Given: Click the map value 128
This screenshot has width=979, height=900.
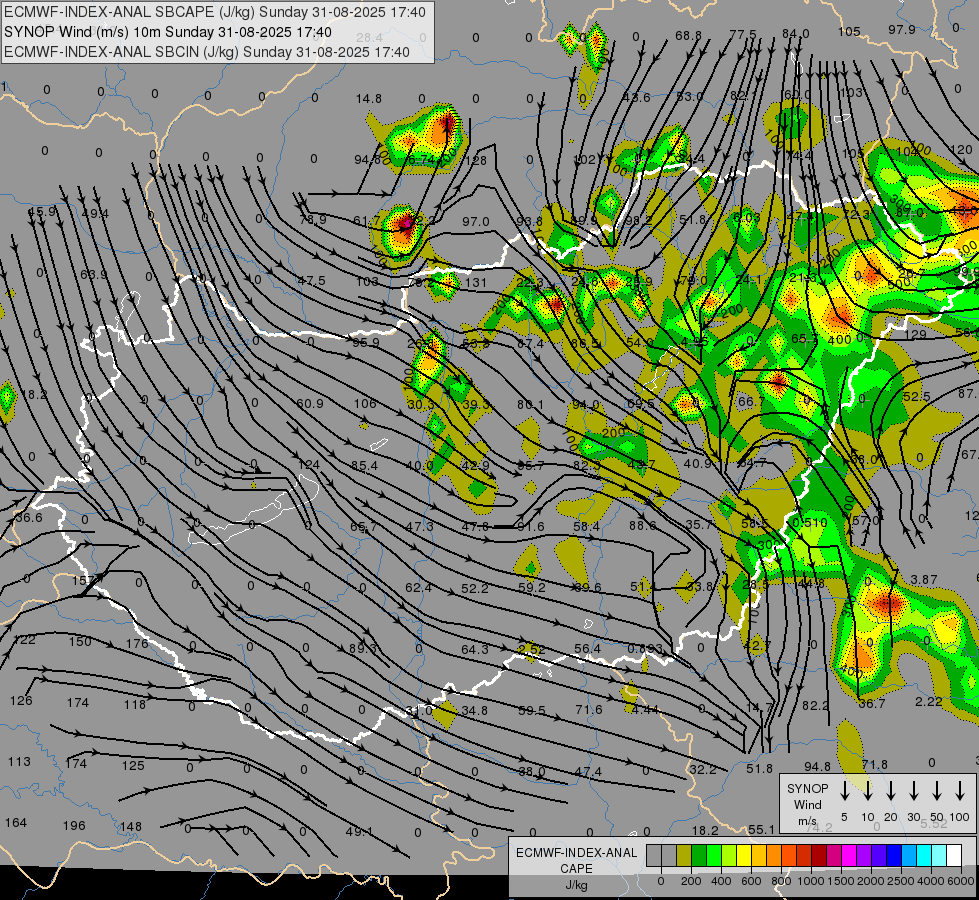Looking at the screenshot, I should [476, 161].
